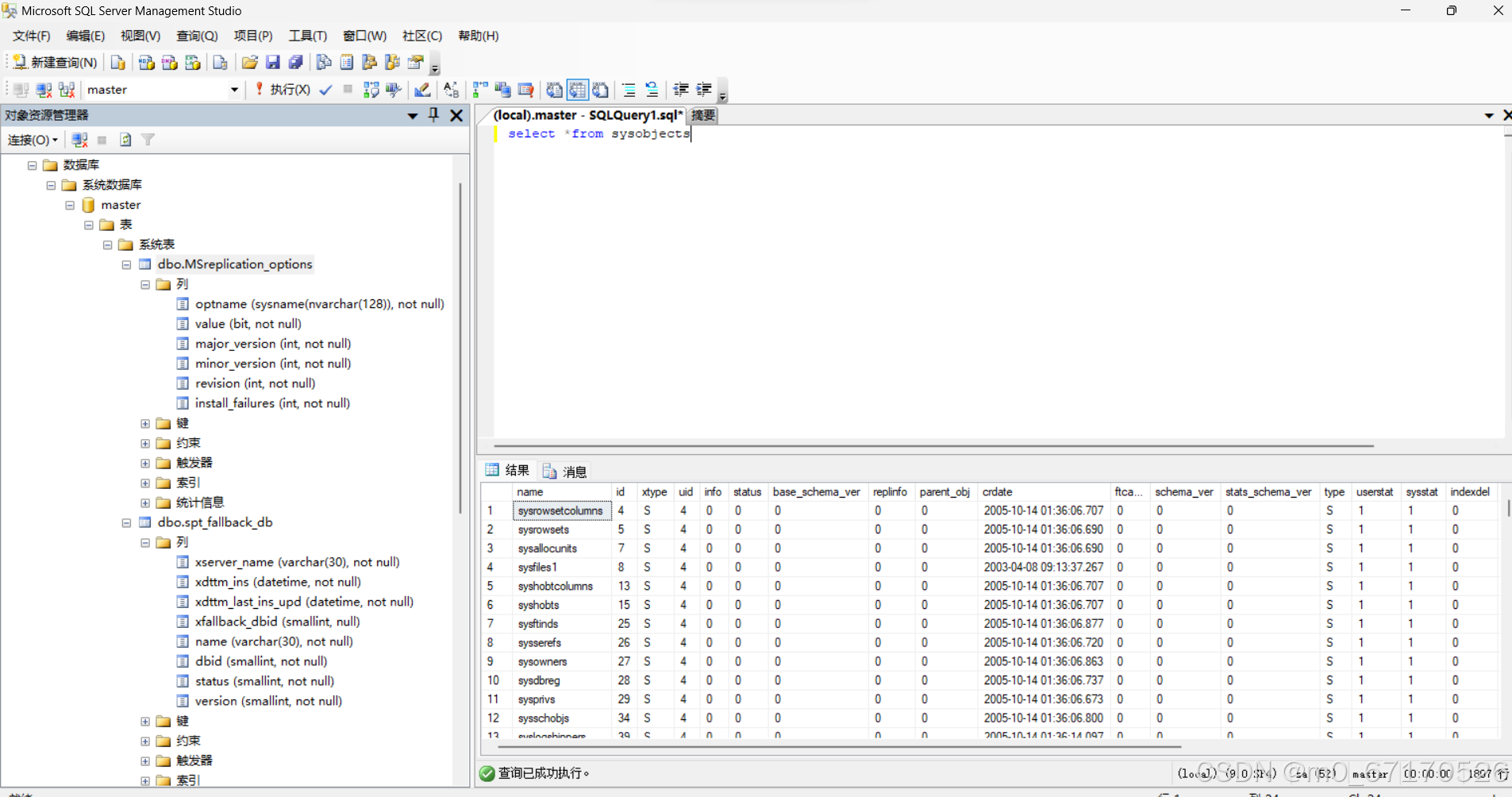
Task: Click the query editor horizontal scrollbar
Action: tap(934, 446)
